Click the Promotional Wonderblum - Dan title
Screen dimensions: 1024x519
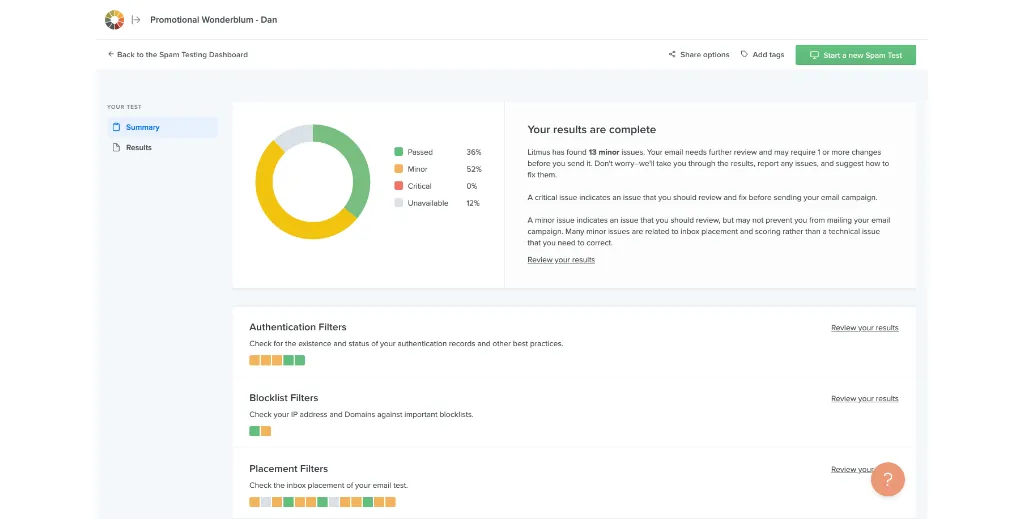click(214, 20)
